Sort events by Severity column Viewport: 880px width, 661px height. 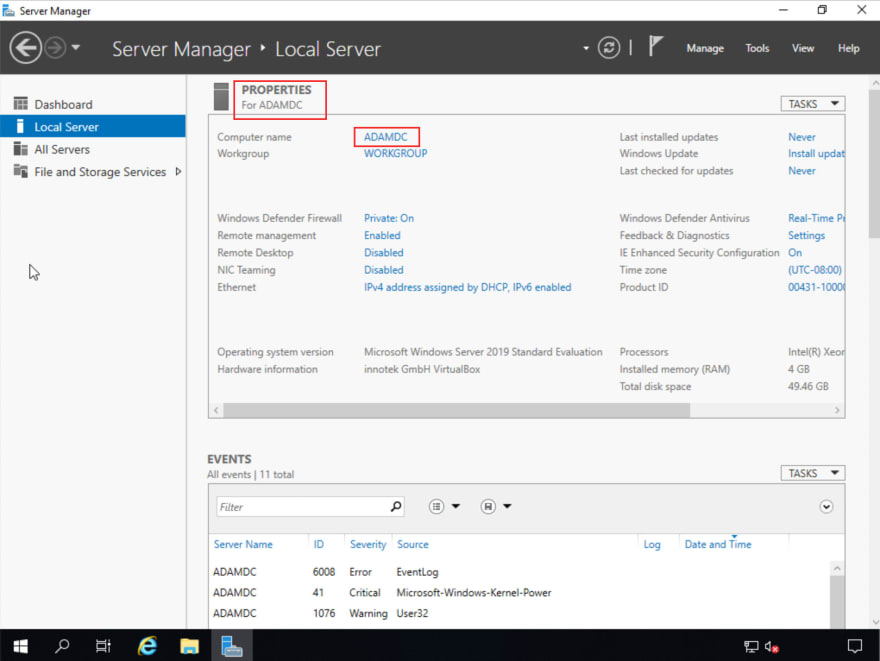(368, 544)
